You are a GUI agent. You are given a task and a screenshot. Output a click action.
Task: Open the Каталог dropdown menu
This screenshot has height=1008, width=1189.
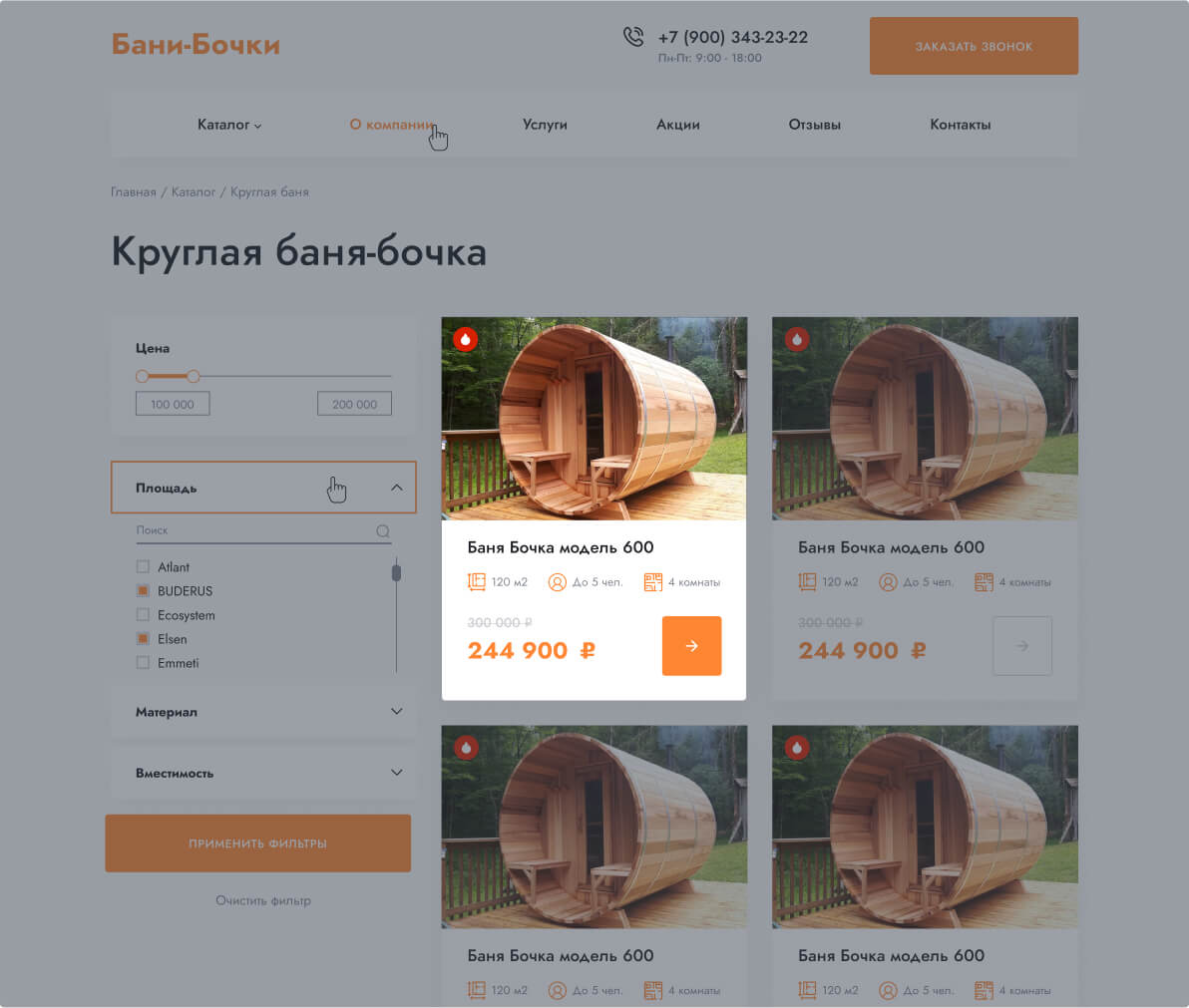[x=229, y=125]
